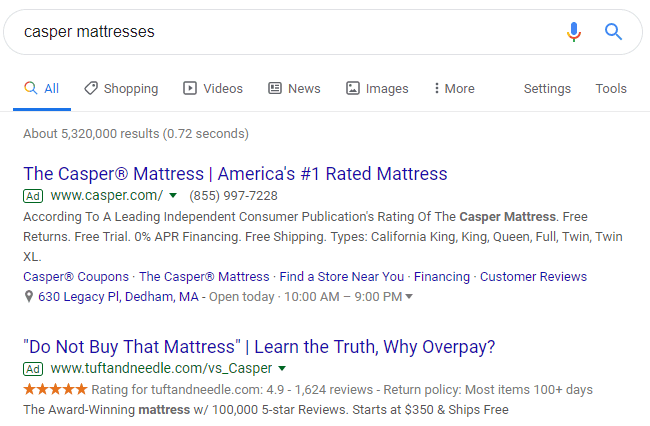Click the Ad badge beside tuftandneedle.com

point(33,369)
